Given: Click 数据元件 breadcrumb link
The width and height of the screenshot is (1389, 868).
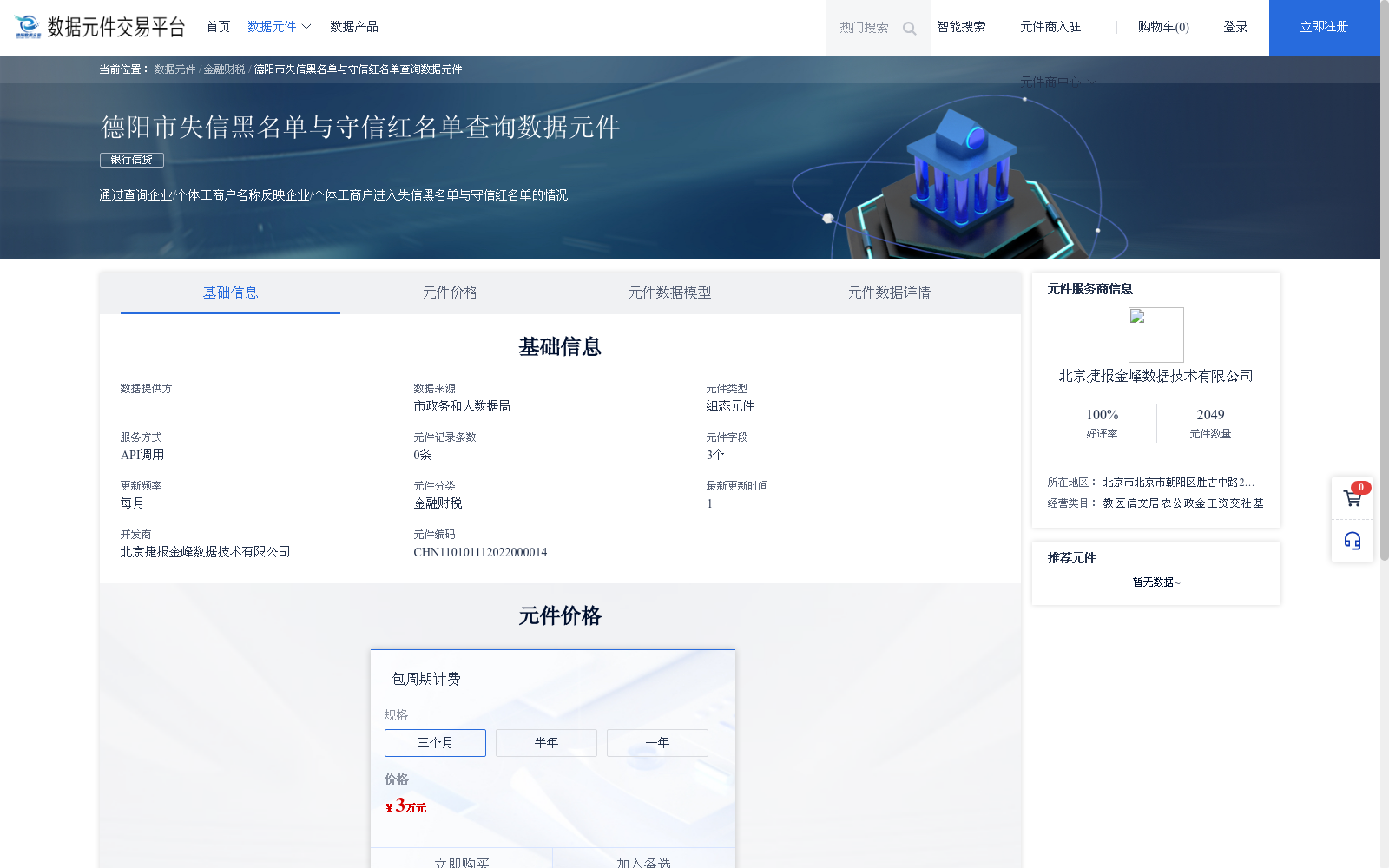Looking at the screenshot, I should point(174,69).
